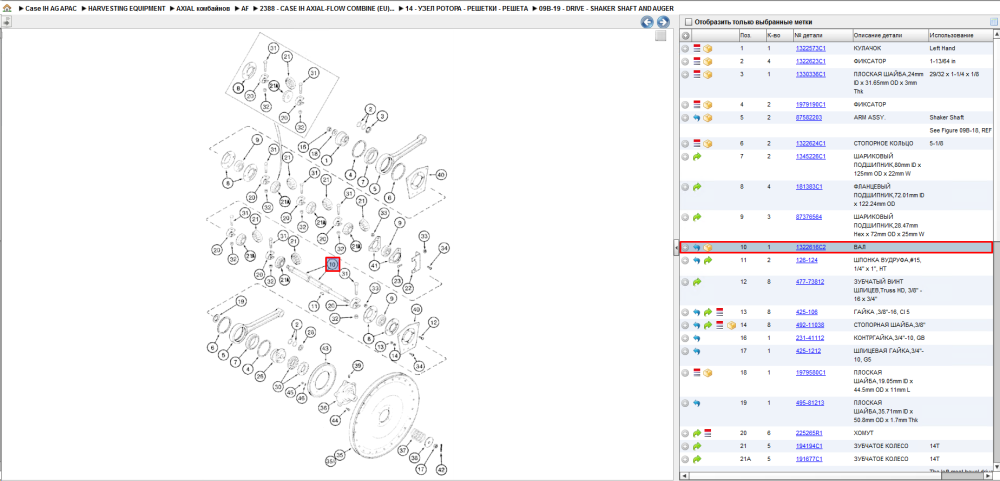Click the notes flag icon for КУЛАЧОК
Viewport: 1000px width, 481px height.
[x=697, y=48]
